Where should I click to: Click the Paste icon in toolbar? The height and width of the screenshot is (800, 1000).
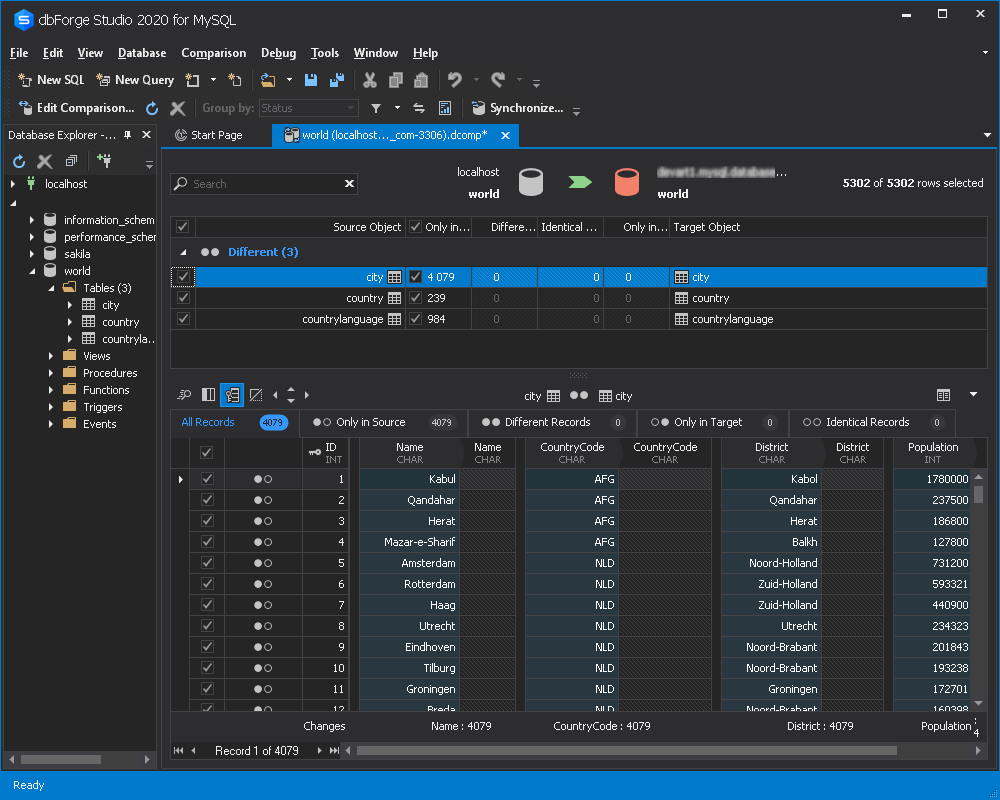tap(421, 80)
